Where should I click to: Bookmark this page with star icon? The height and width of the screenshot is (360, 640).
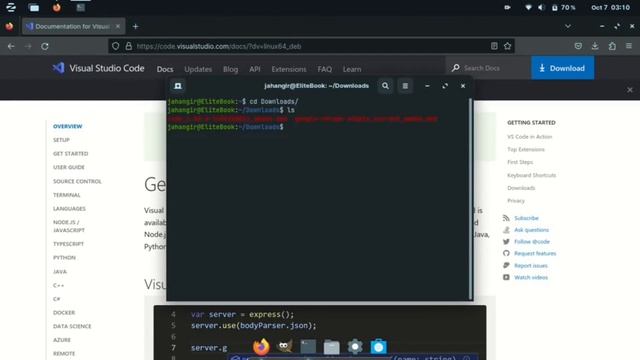(x=507, y=46)
